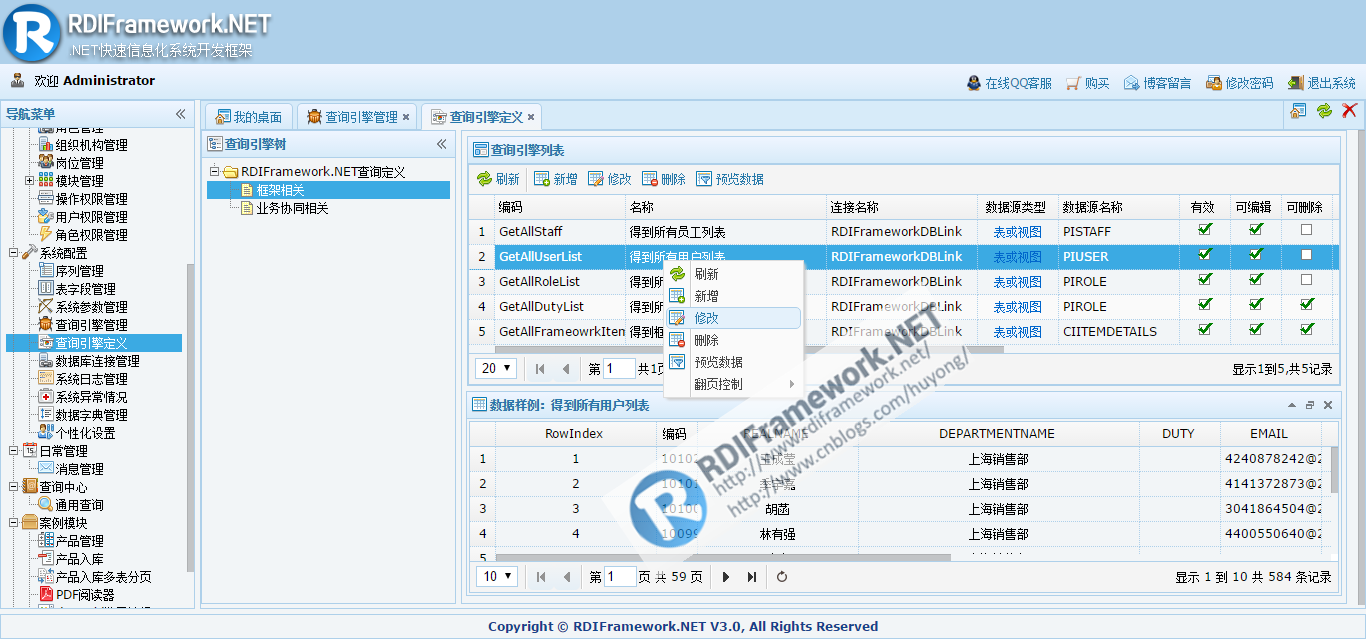Click the 删除 toolbar button
The height and width of the screenshot is (640, 1366).
(664, 179)
